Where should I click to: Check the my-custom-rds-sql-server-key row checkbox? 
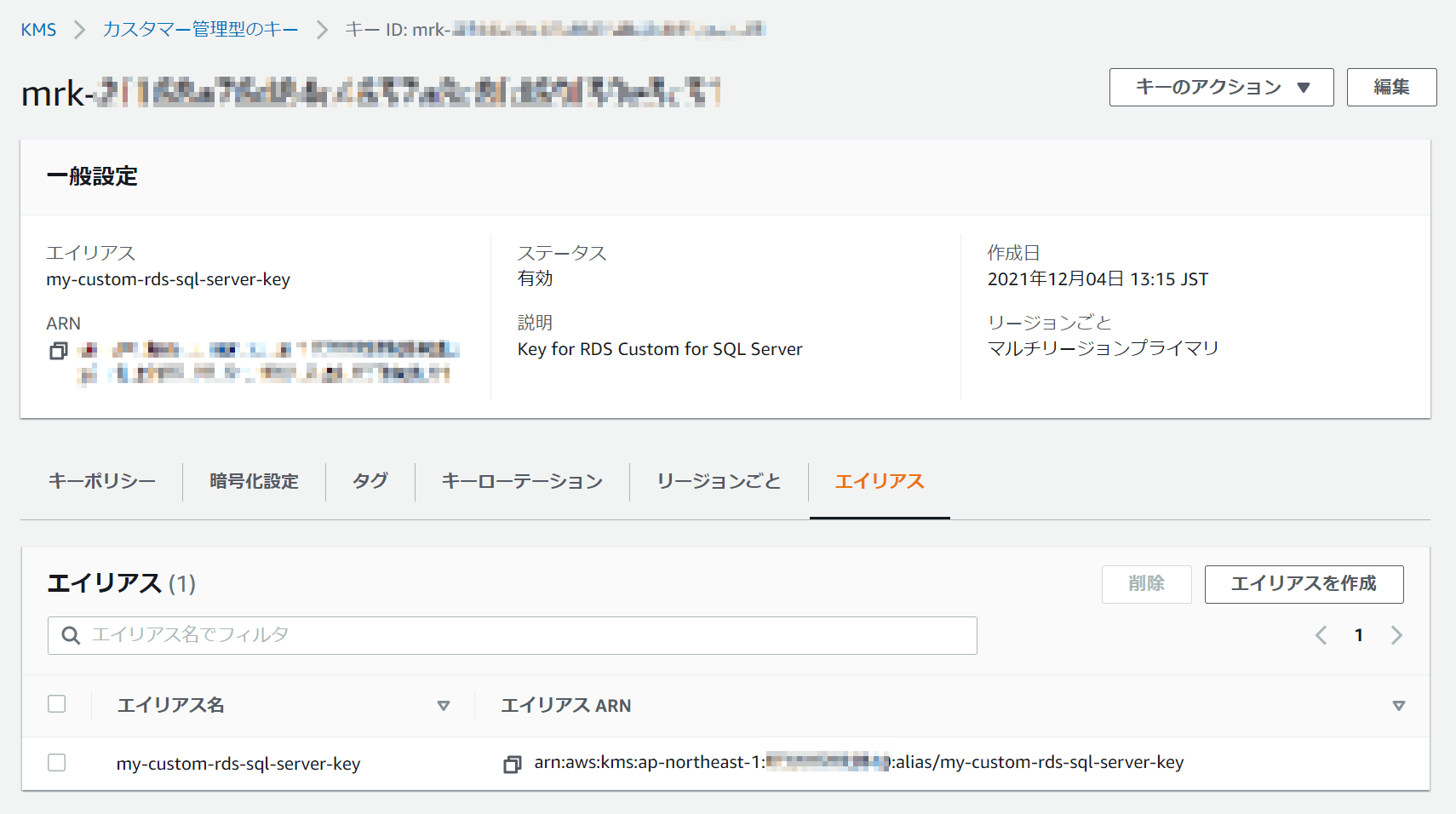coord(57,763)
